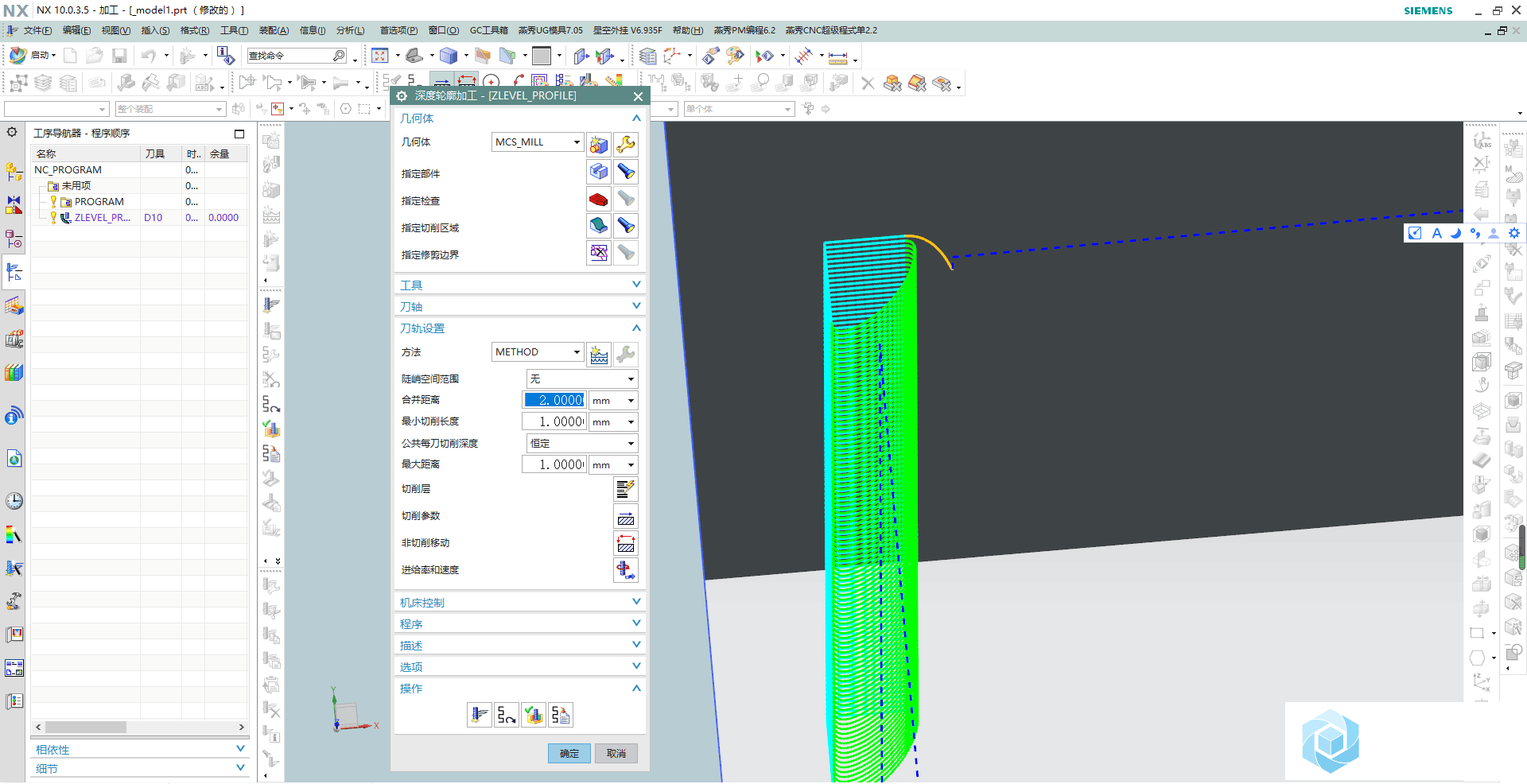Open the steep containment (陡峭空间范围) dropdown
Screen dimensions: 1527x784
click(x=582, y=379)
